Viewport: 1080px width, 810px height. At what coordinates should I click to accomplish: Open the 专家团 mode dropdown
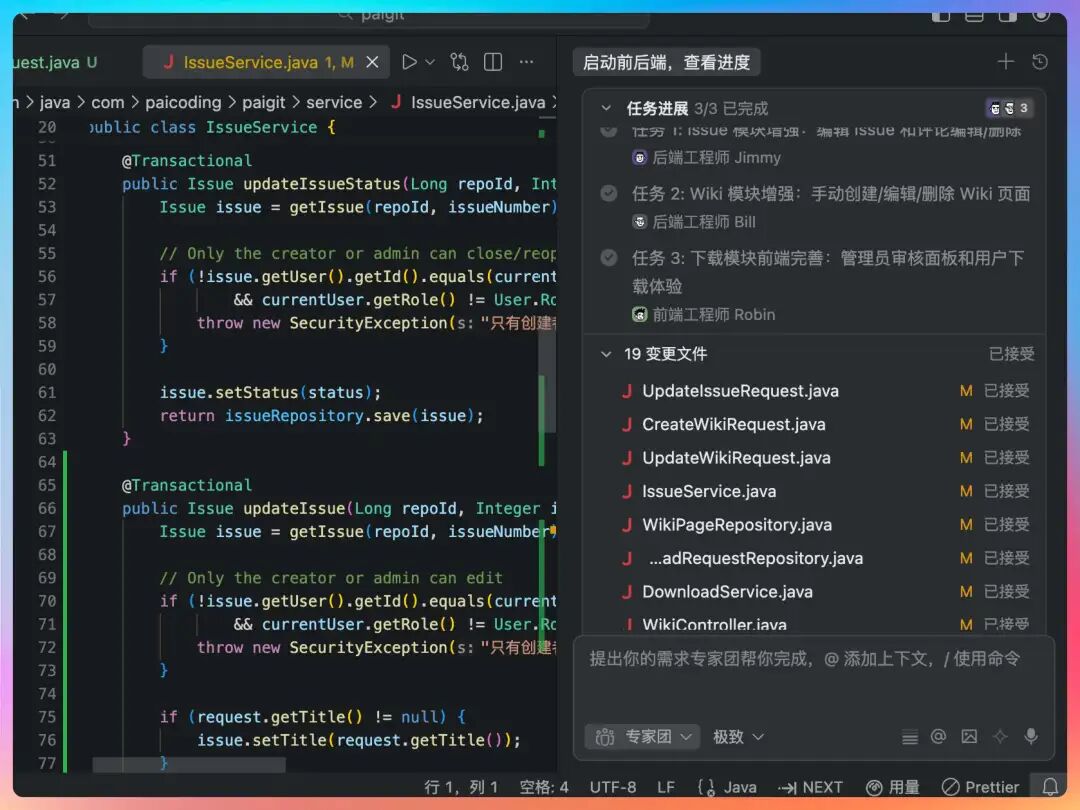tap(641, 736)
